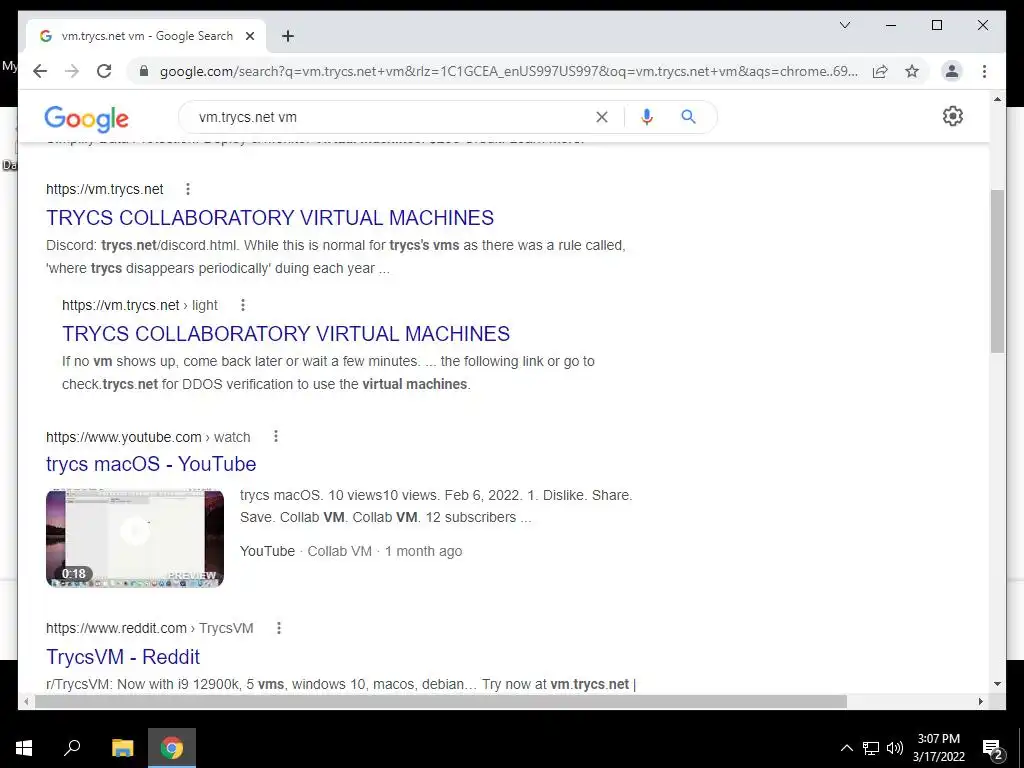Submit search with magnifier icon
This screenshot has height=768, width=1024.
pos(688,117)
